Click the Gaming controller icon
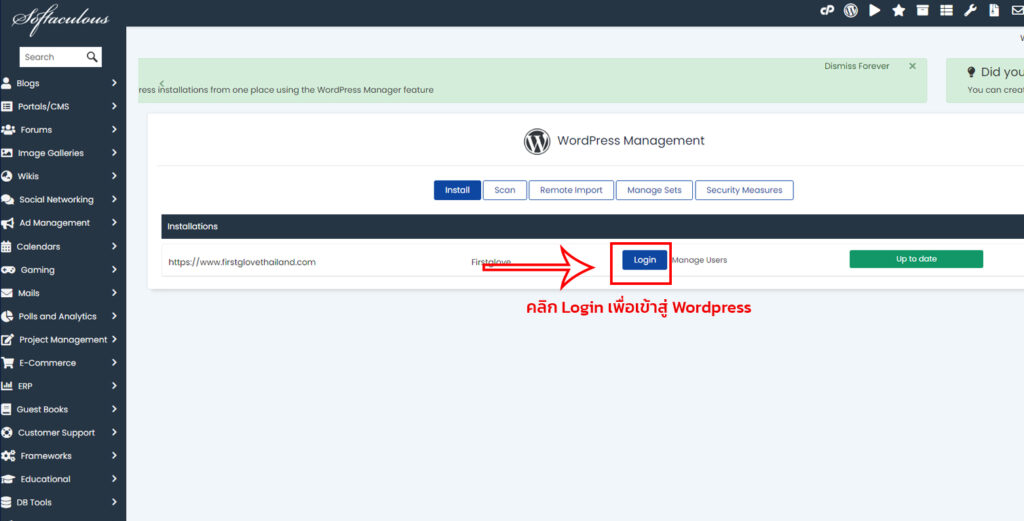Screen dimensions: 1024x521 pos(8,270)
